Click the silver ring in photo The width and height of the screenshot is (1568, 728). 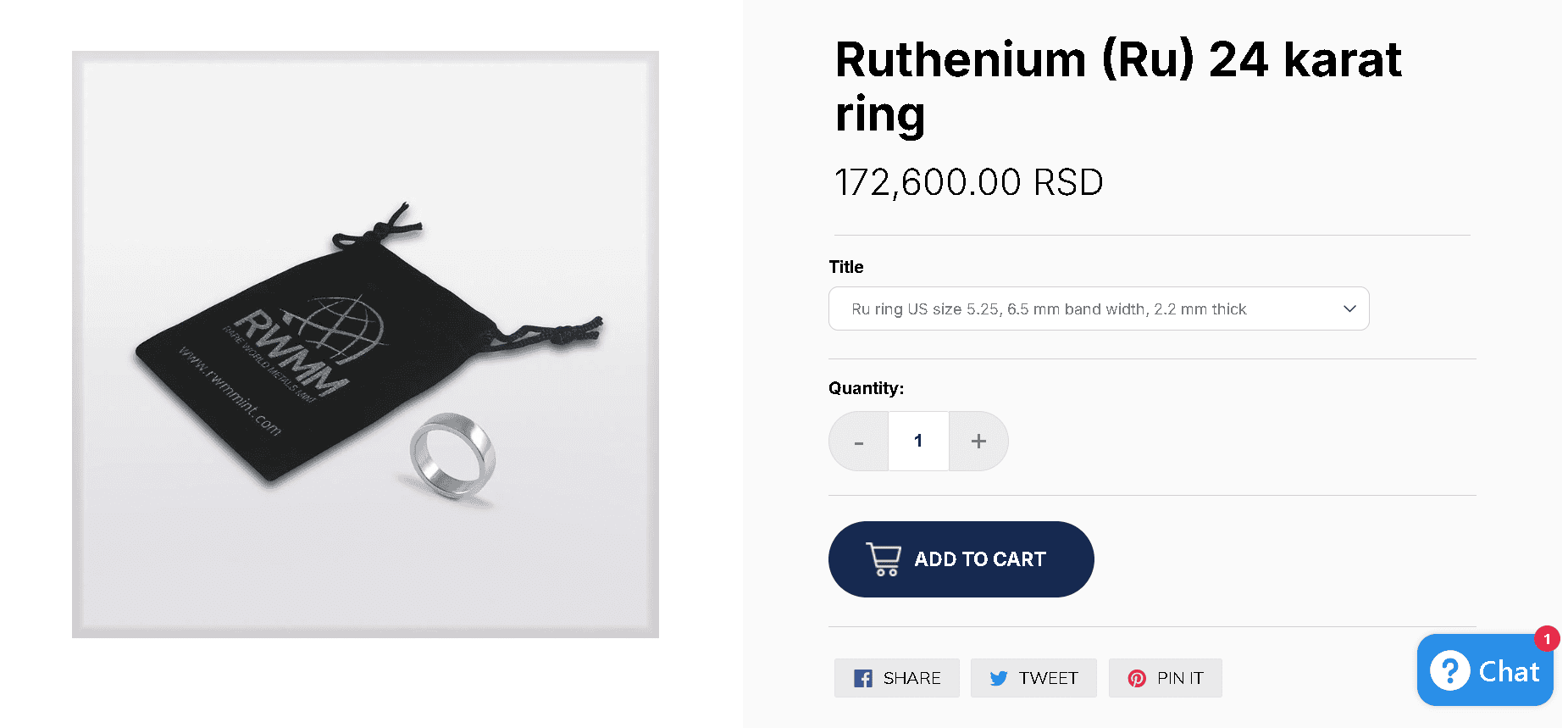coord(452,457)
